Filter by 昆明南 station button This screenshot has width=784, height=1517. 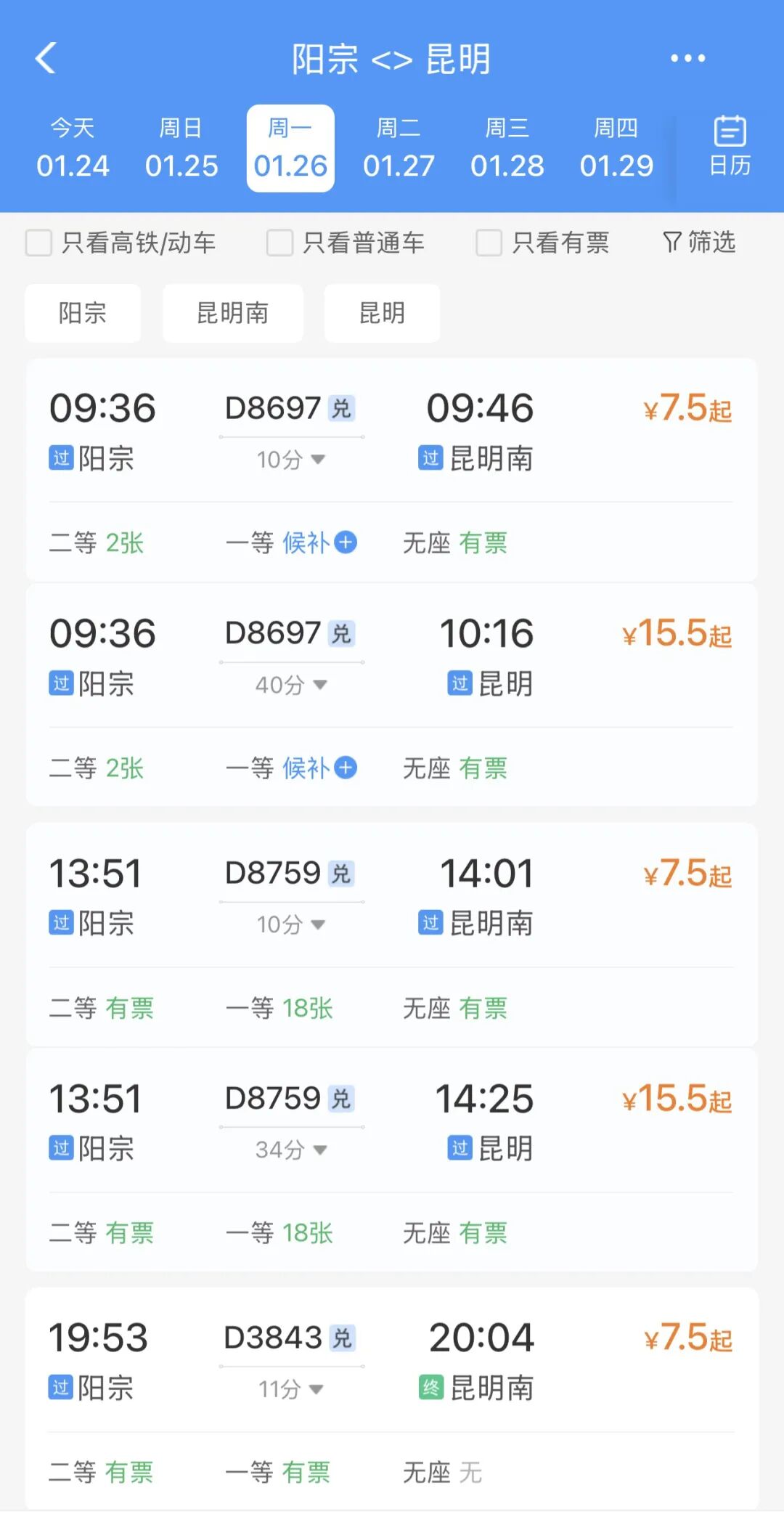tap(232, 313)
